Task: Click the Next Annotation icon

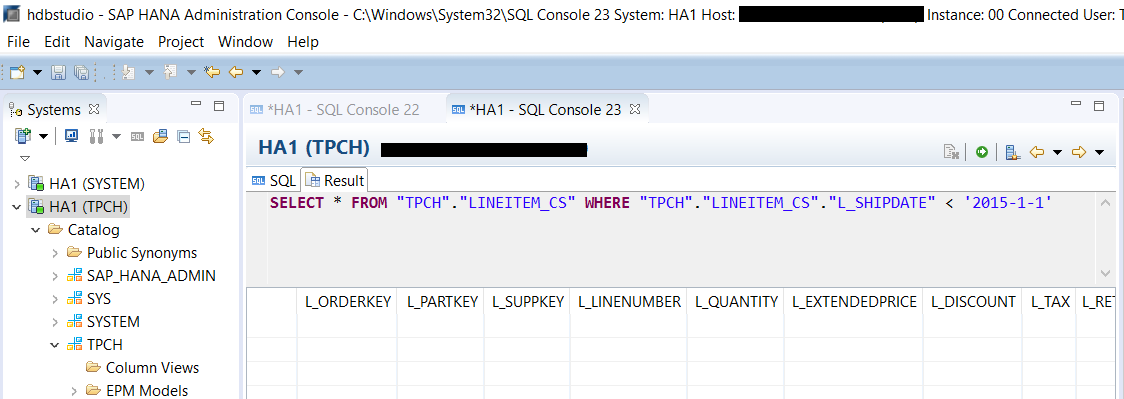Action: pyautogui.click(x=128, y=72)
